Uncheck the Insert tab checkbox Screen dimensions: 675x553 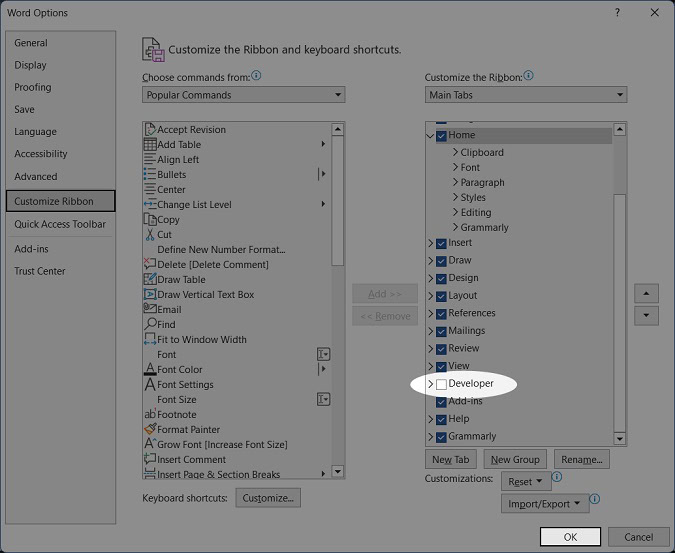click(x=441, y=244)
